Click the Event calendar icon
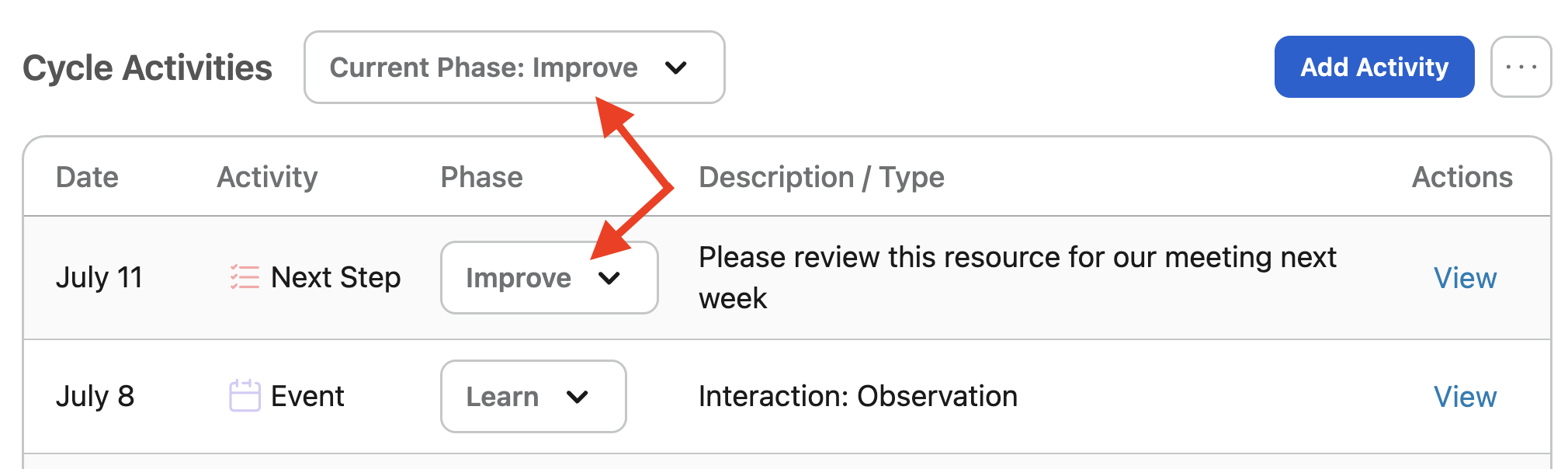Screen dimensions: 1568x469 (x=245, y=395)
